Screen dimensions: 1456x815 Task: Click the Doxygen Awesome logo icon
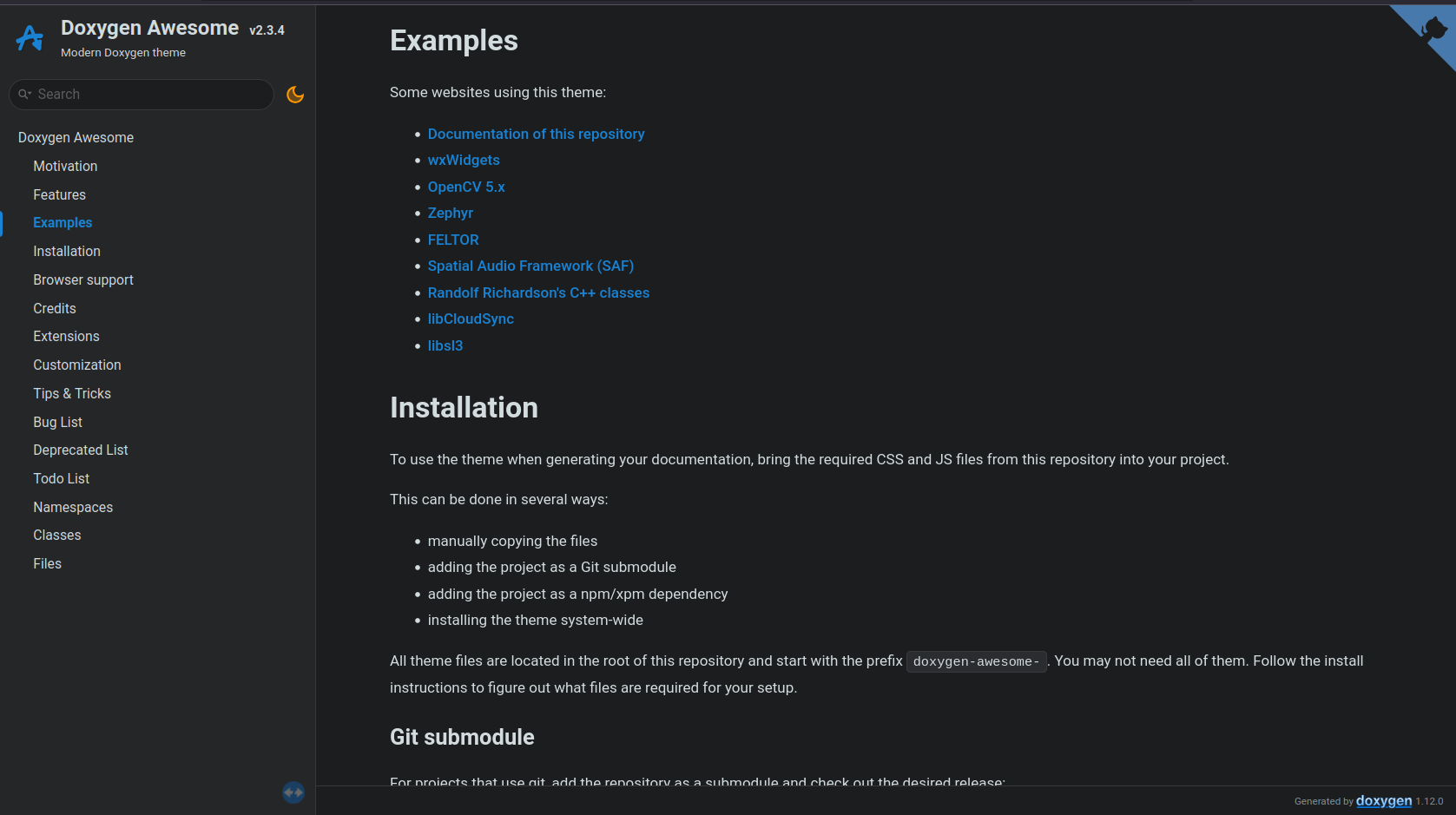[x=30, y=38]
